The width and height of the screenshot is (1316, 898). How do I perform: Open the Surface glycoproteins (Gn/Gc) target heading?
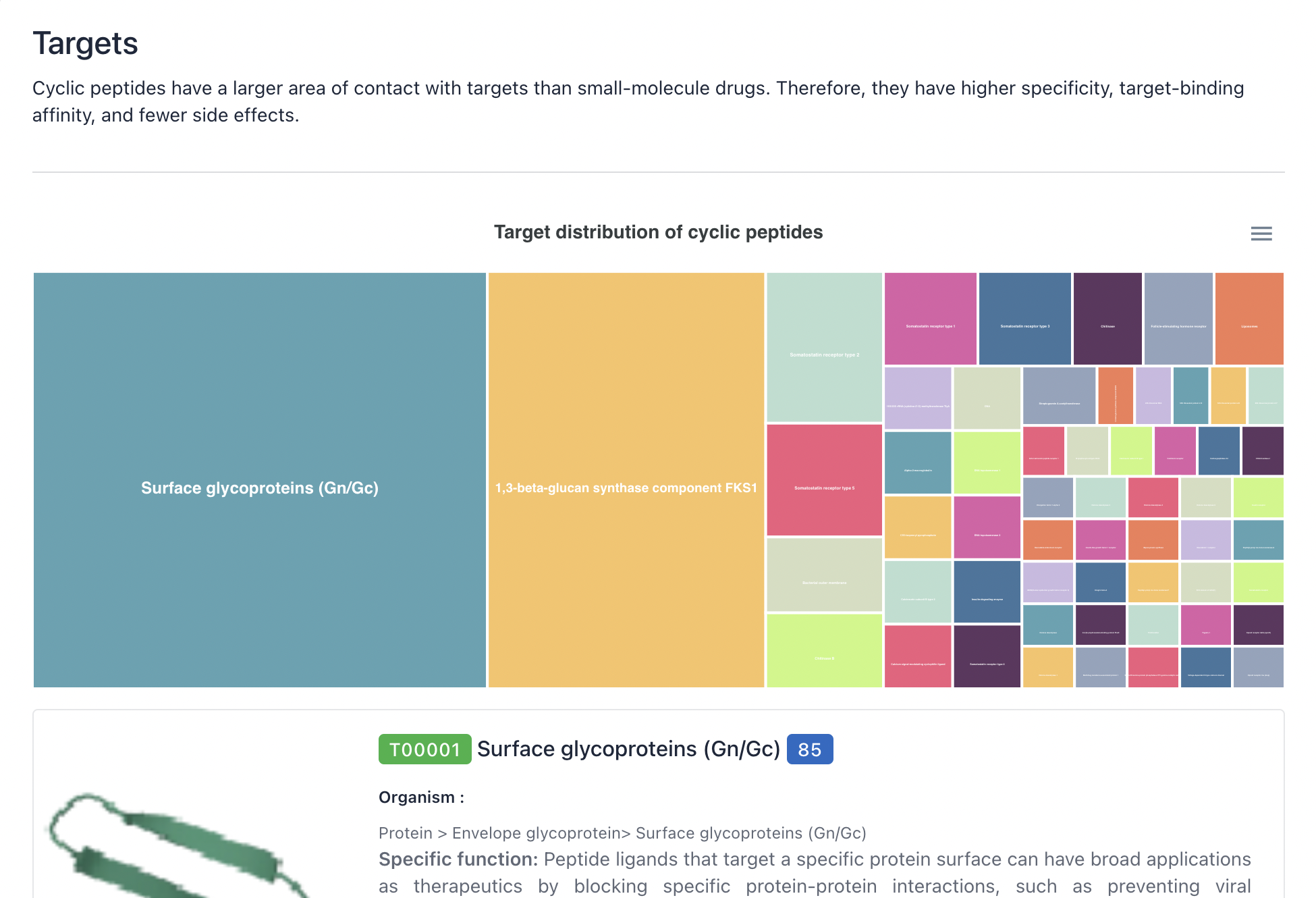(x=628, y=749)
